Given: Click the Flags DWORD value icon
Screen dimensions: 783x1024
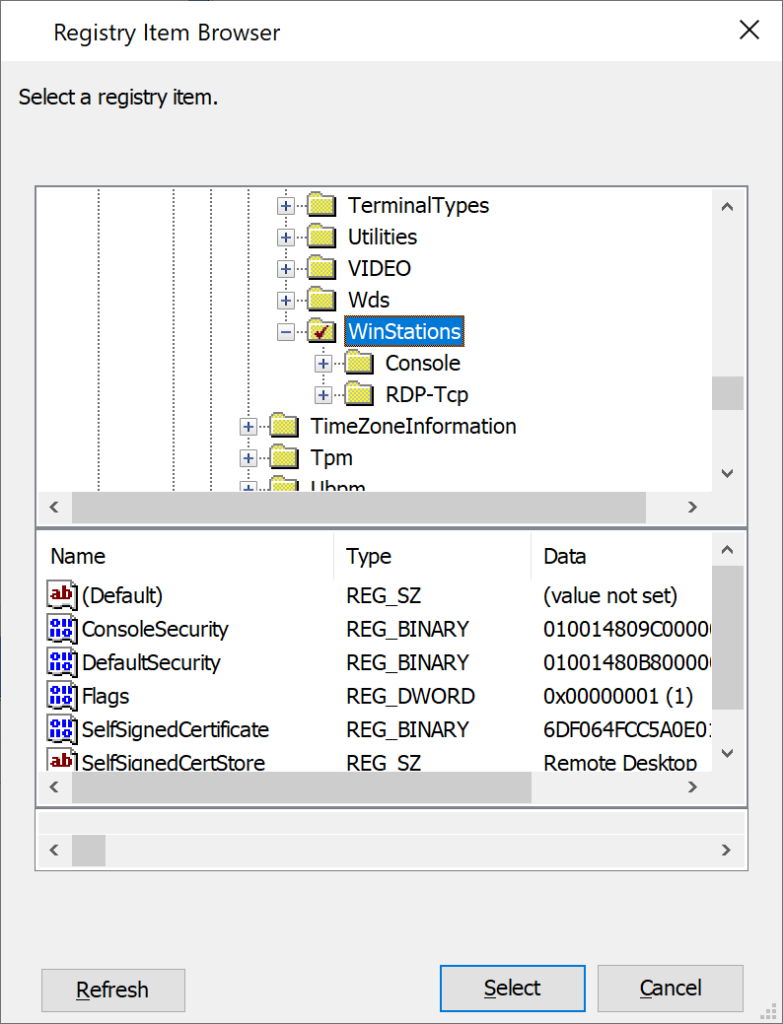Looking at the screenshot, I should coord(62,696).
